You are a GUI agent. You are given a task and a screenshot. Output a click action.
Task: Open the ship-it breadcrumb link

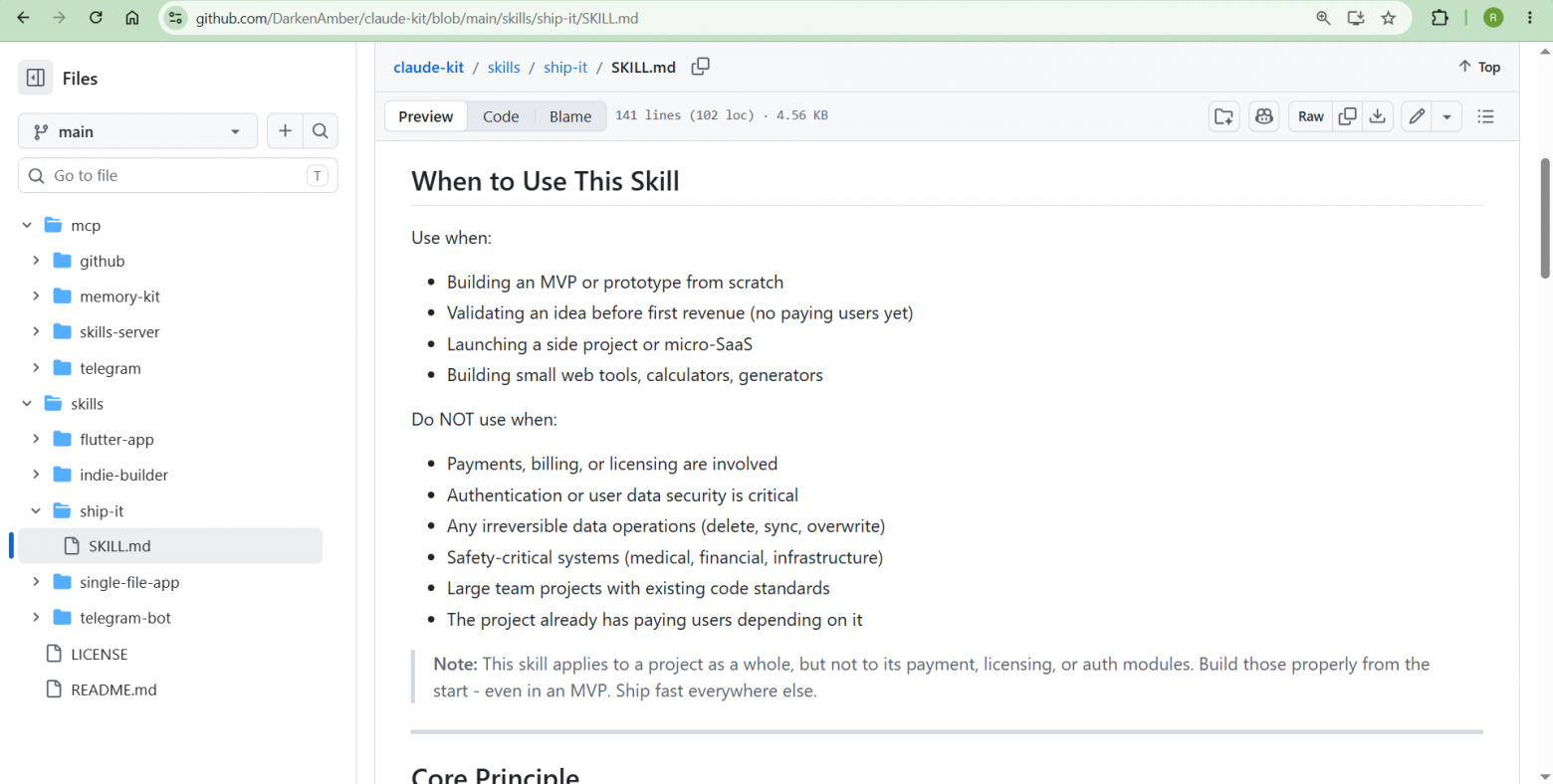pos(565,68)
